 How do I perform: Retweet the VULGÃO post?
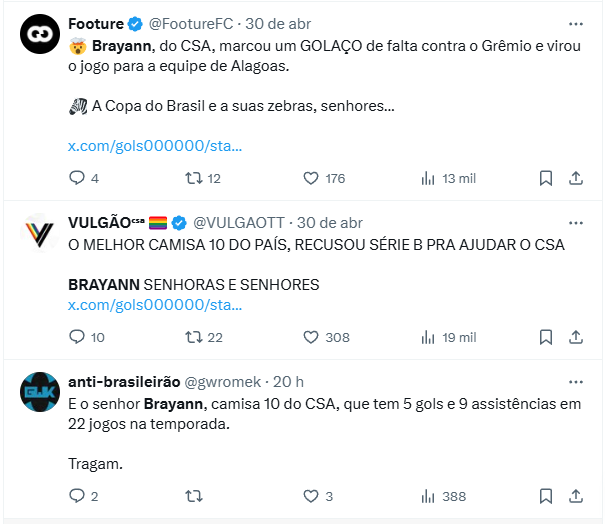[195, 337]
